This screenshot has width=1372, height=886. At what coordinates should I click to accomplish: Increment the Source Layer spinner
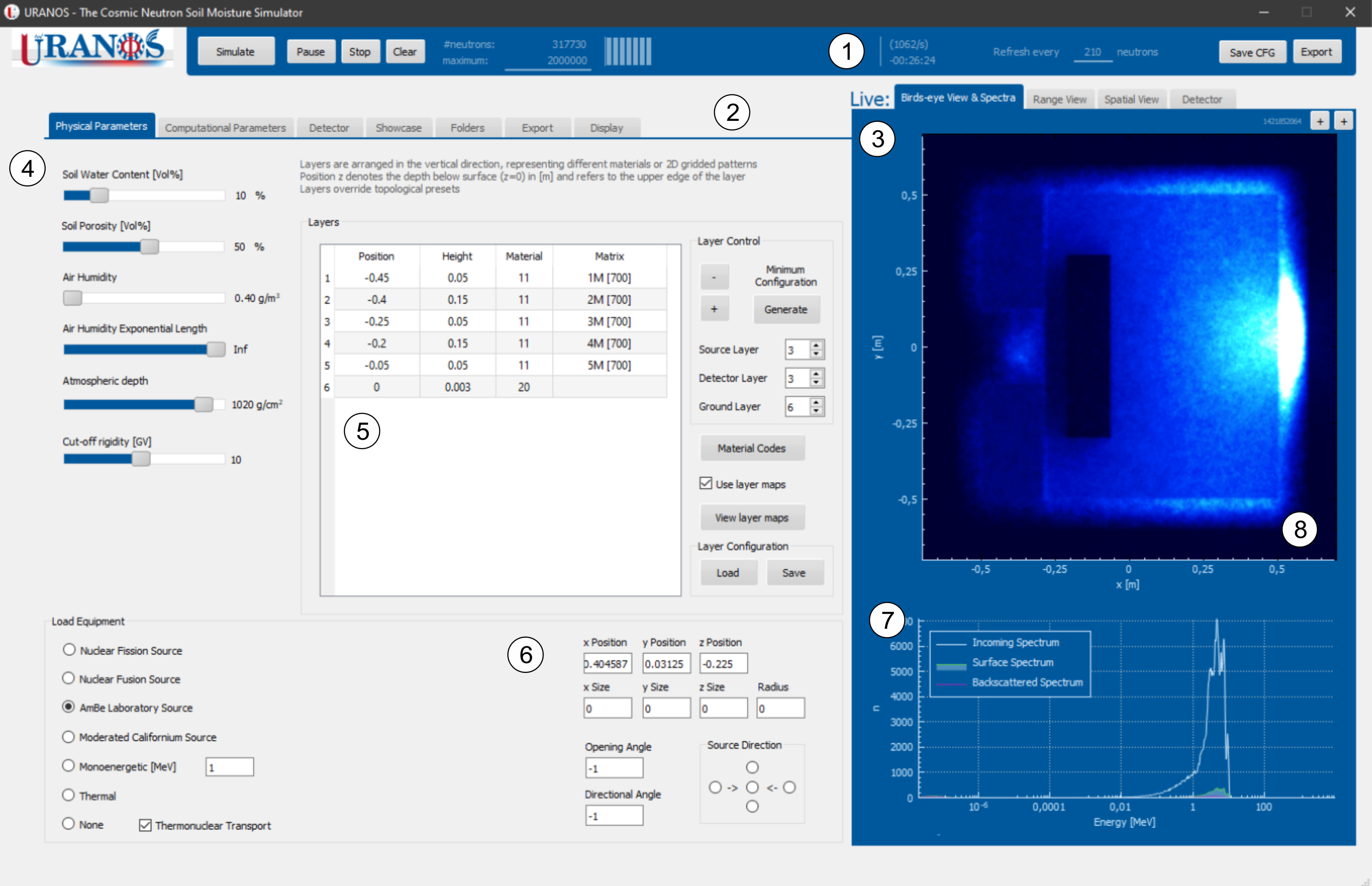click(816, 345)
